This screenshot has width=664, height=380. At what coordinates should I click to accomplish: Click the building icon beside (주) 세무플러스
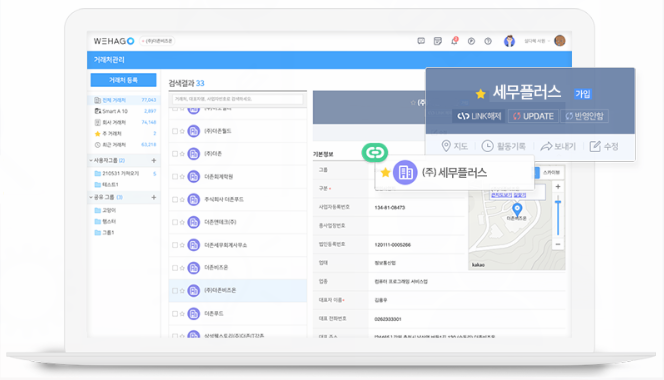click(405, 172)
